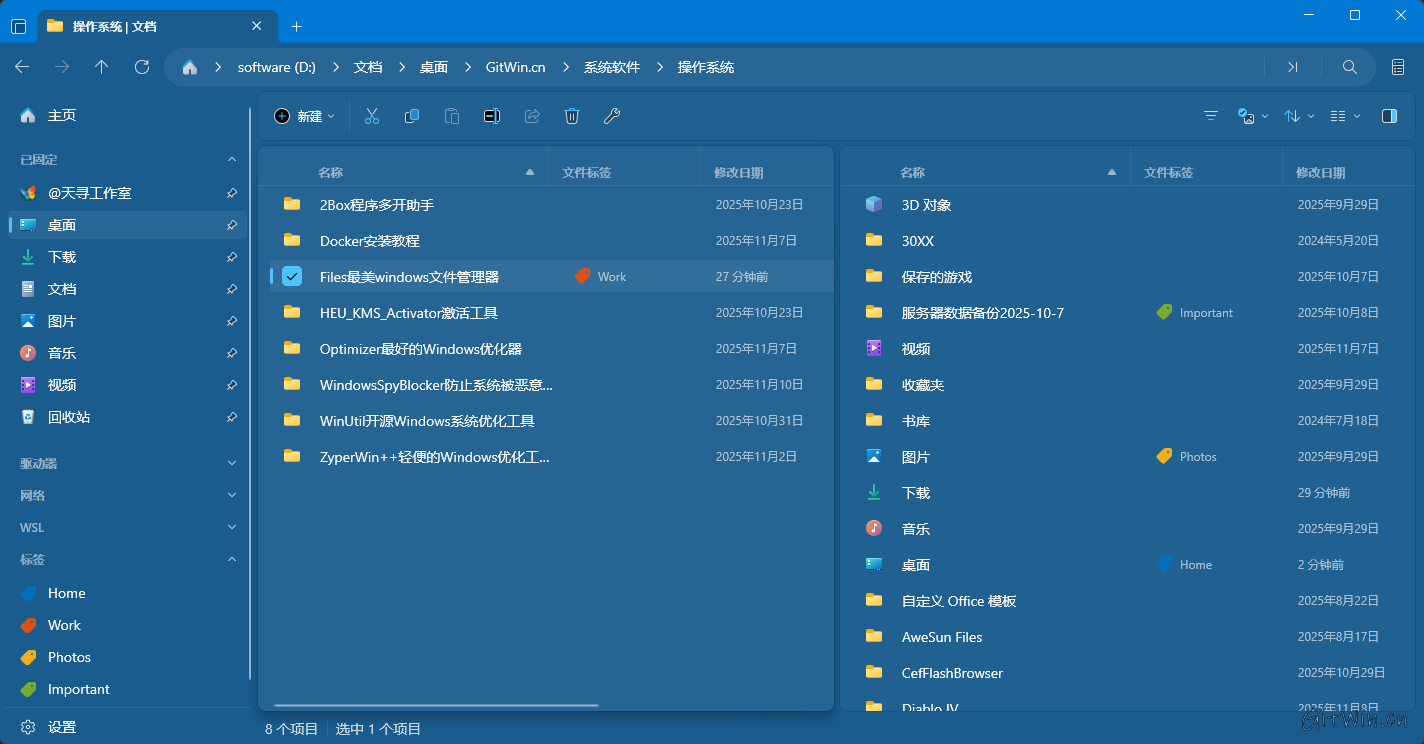Viewport: 1424px width, 744px height.
Task: Toggle the preview pane button
Action: pos(1389,116)
